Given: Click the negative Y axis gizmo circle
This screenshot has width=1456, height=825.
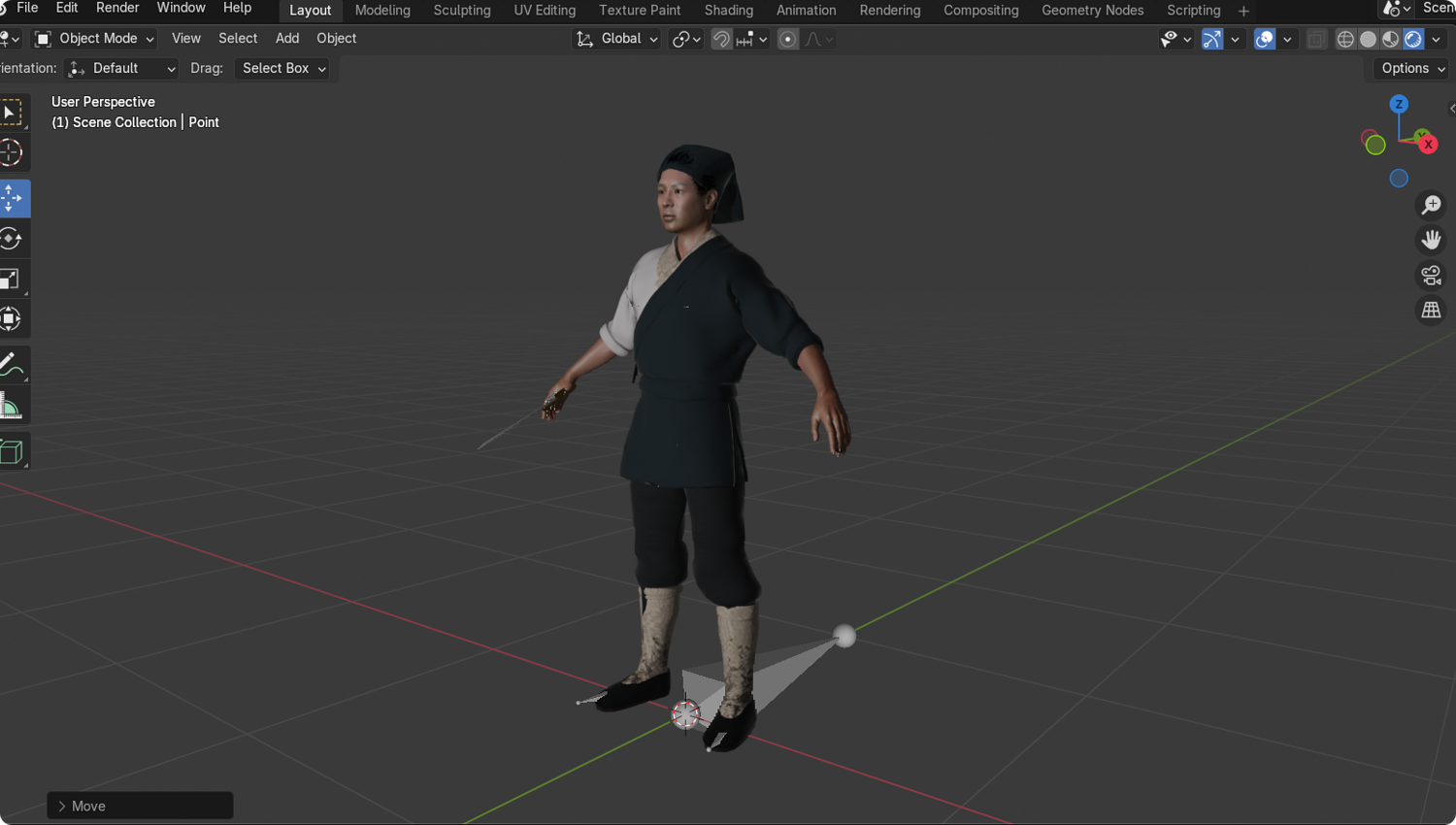Looking at the screenshot, I should 1375,145.
